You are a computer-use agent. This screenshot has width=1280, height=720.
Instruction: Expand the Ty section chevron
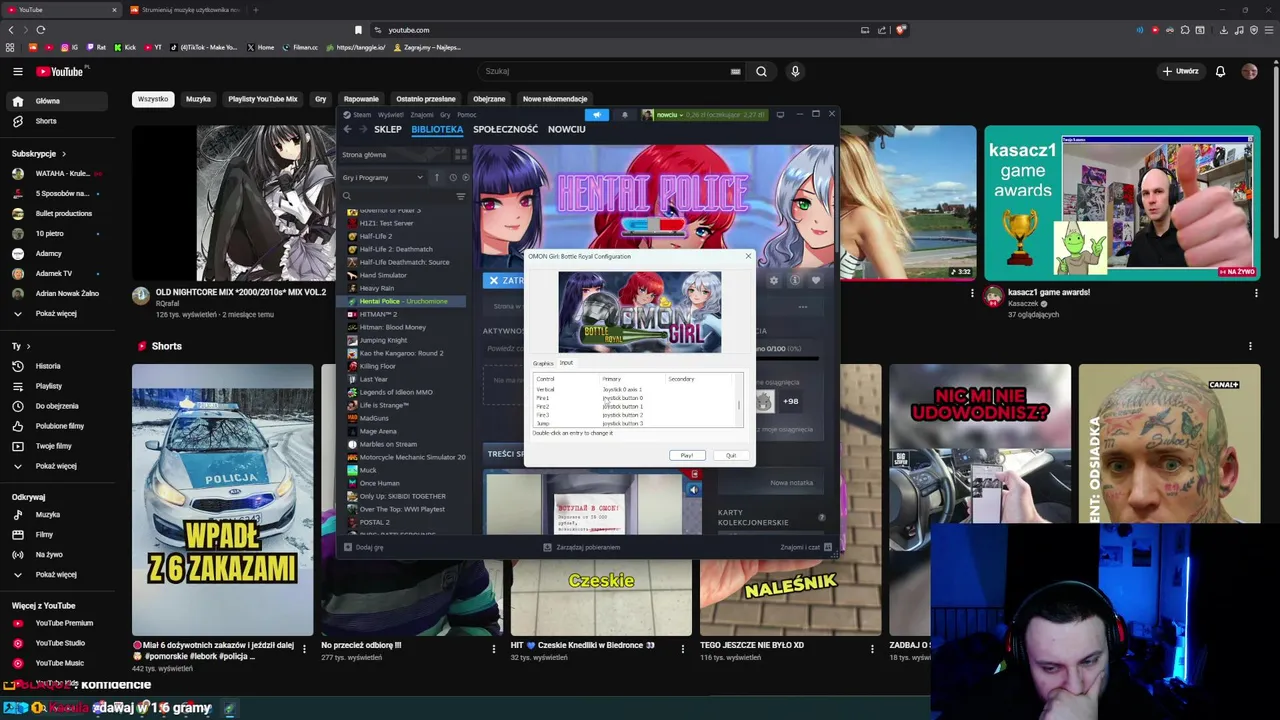[x=27, y=346]
